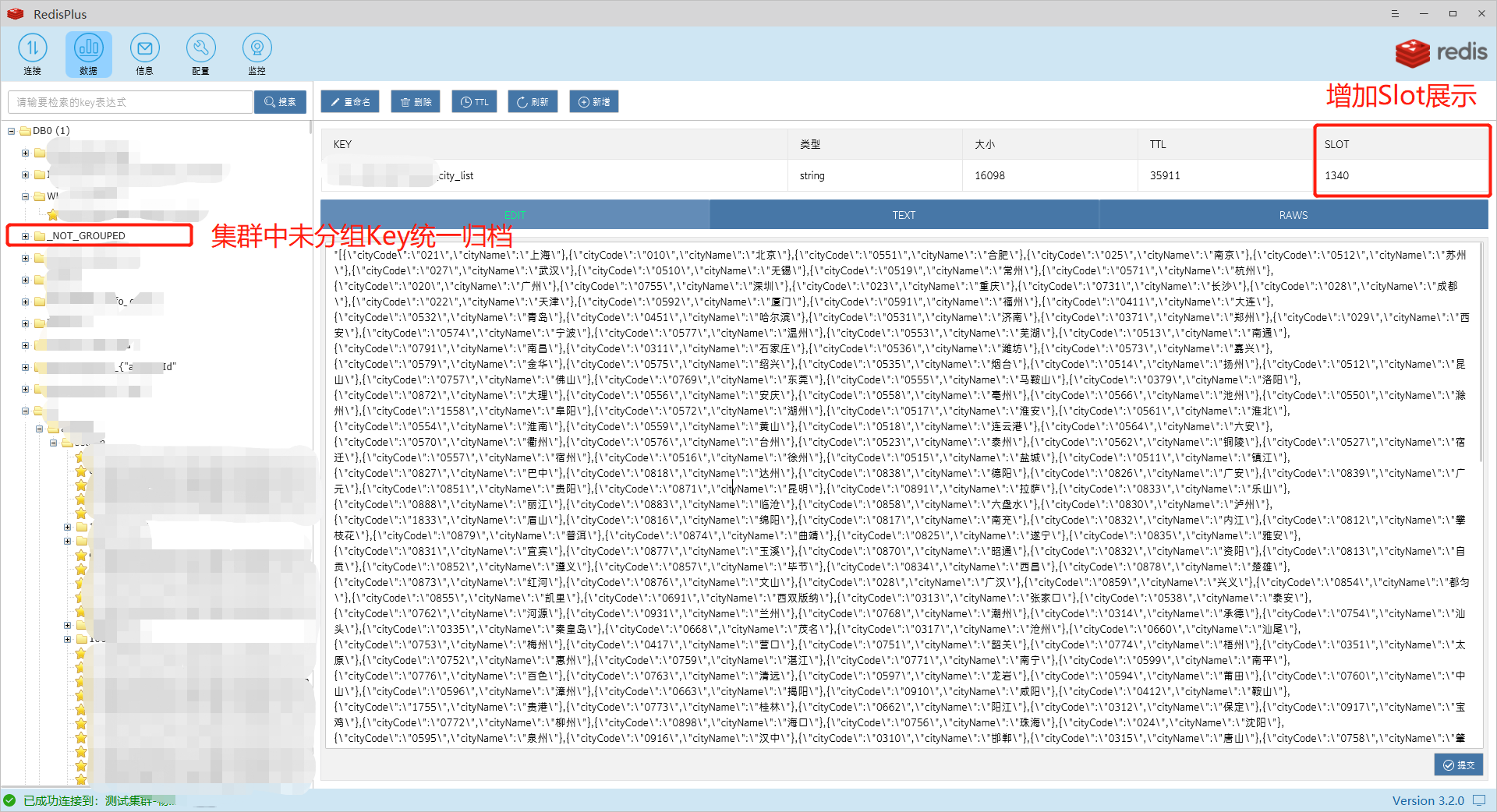This screenshot has width=1497, height=812.
Task: Click the 刷新 refresh button
Action: [533, 102]
